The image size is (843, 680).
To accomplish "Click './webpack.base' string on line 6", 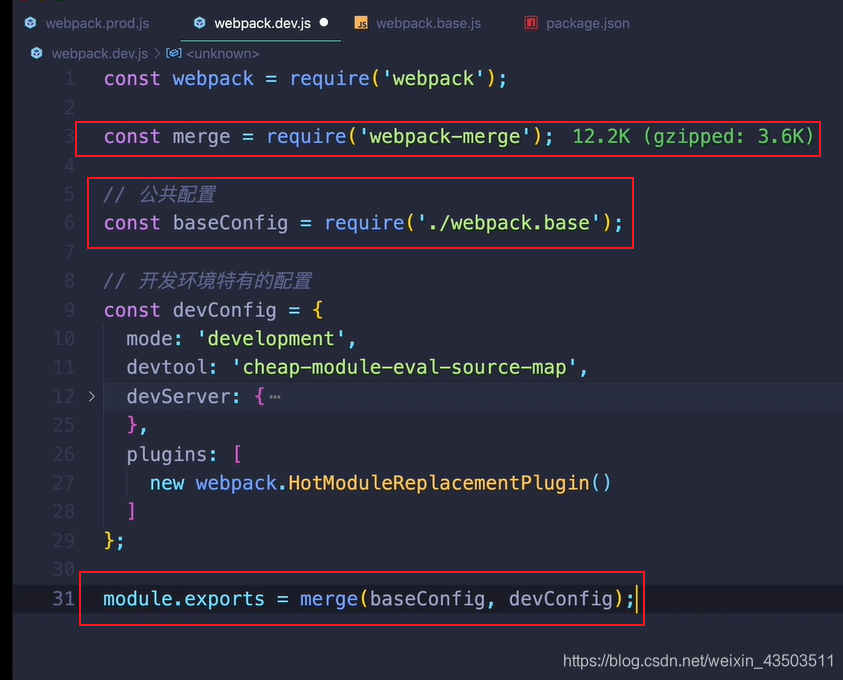I will pos(509,223).
